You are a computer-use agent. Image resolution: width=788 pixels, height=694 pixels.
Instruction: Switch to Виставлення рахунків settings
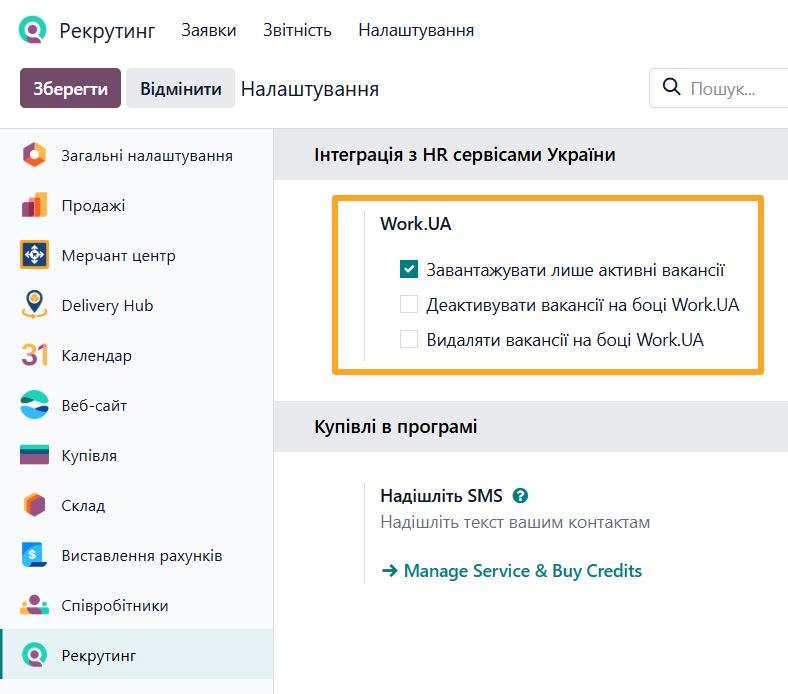tap(142, 555)
